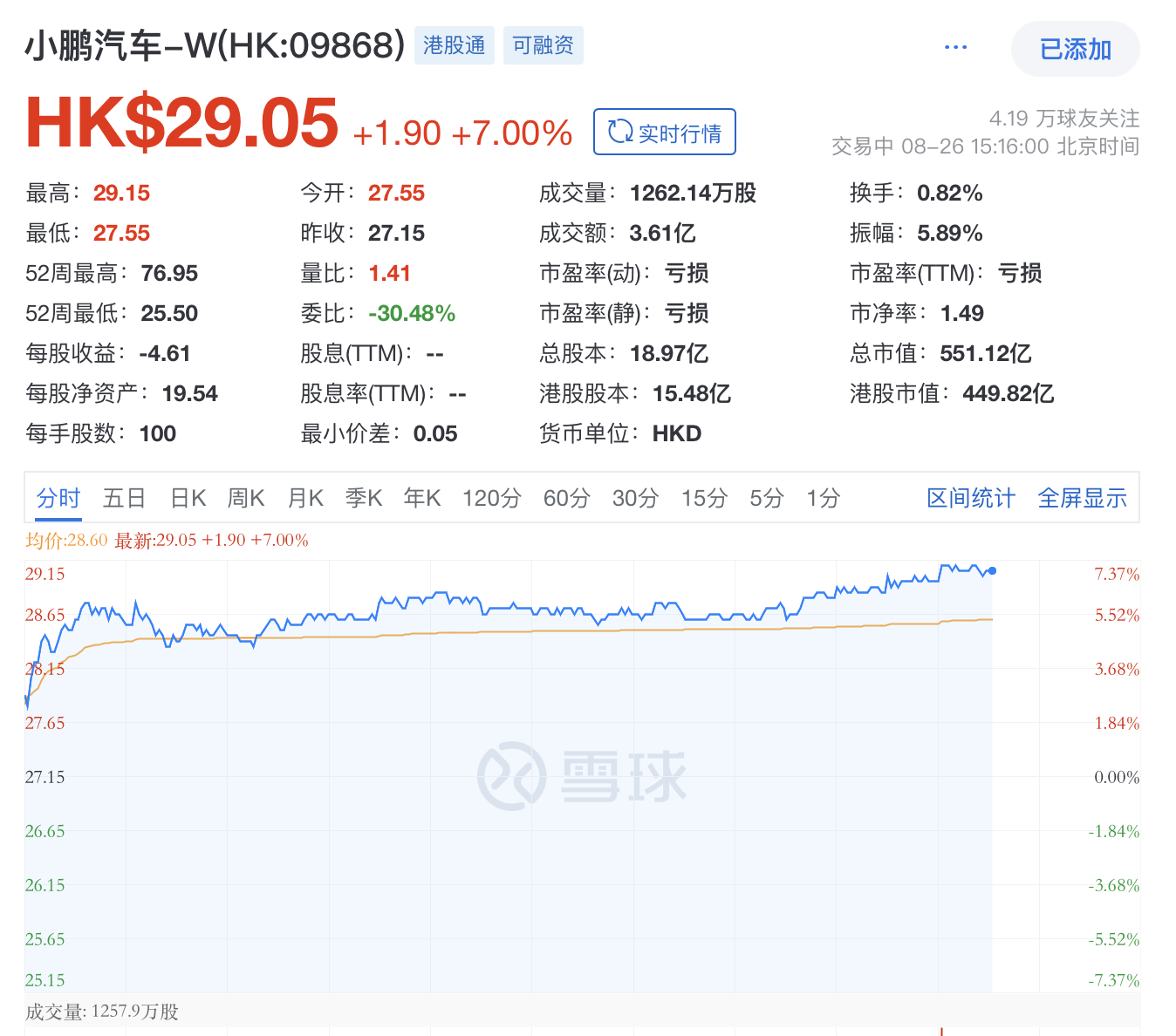Switch to the 季K chart tab
This screenshot has height=1036, width=1176.
(364, 498)
